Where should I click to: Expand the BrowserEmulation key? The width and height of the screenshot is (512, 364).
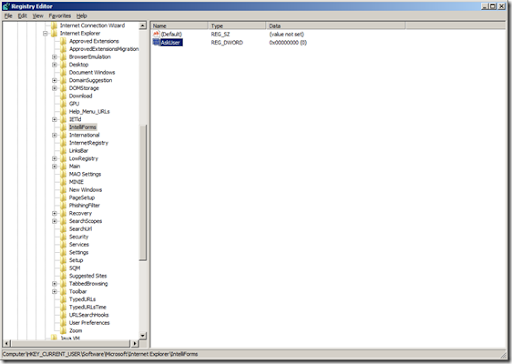(55, 57)
